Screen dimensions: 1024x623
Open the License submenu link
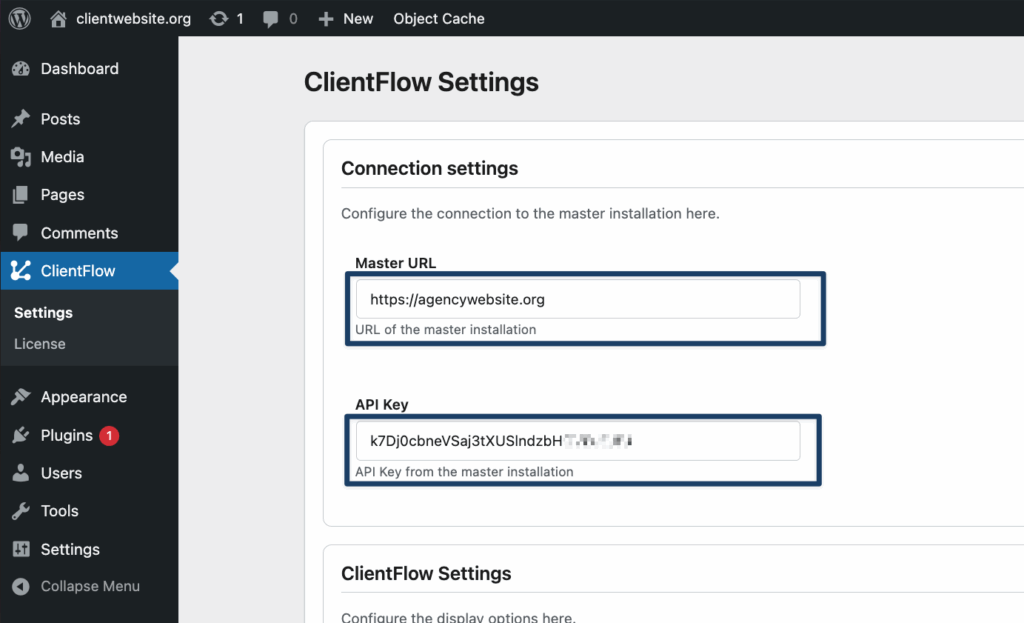point(40,343)
